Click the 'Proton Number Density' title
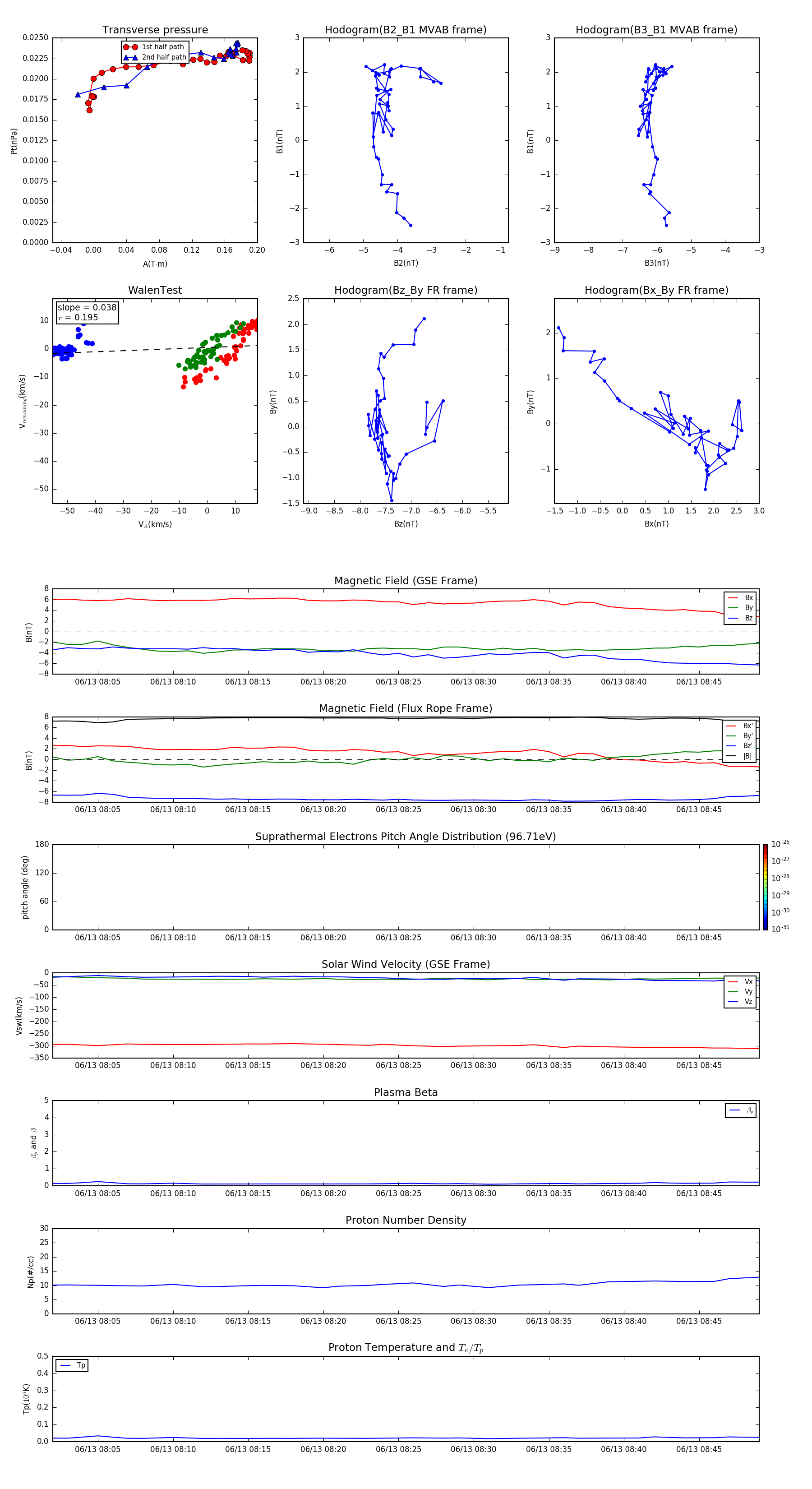 point(406,1220)
